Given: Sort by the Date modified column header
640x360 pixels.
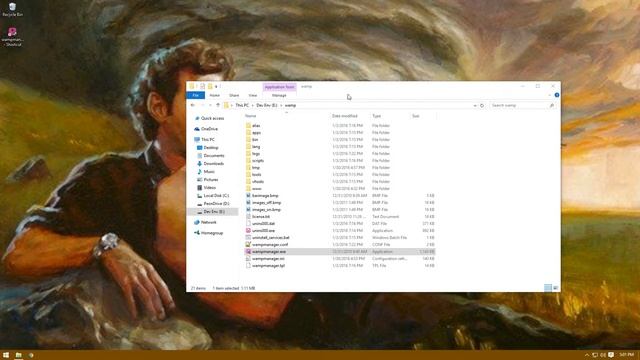Looking at the screenshot, I should coord(345,116).
